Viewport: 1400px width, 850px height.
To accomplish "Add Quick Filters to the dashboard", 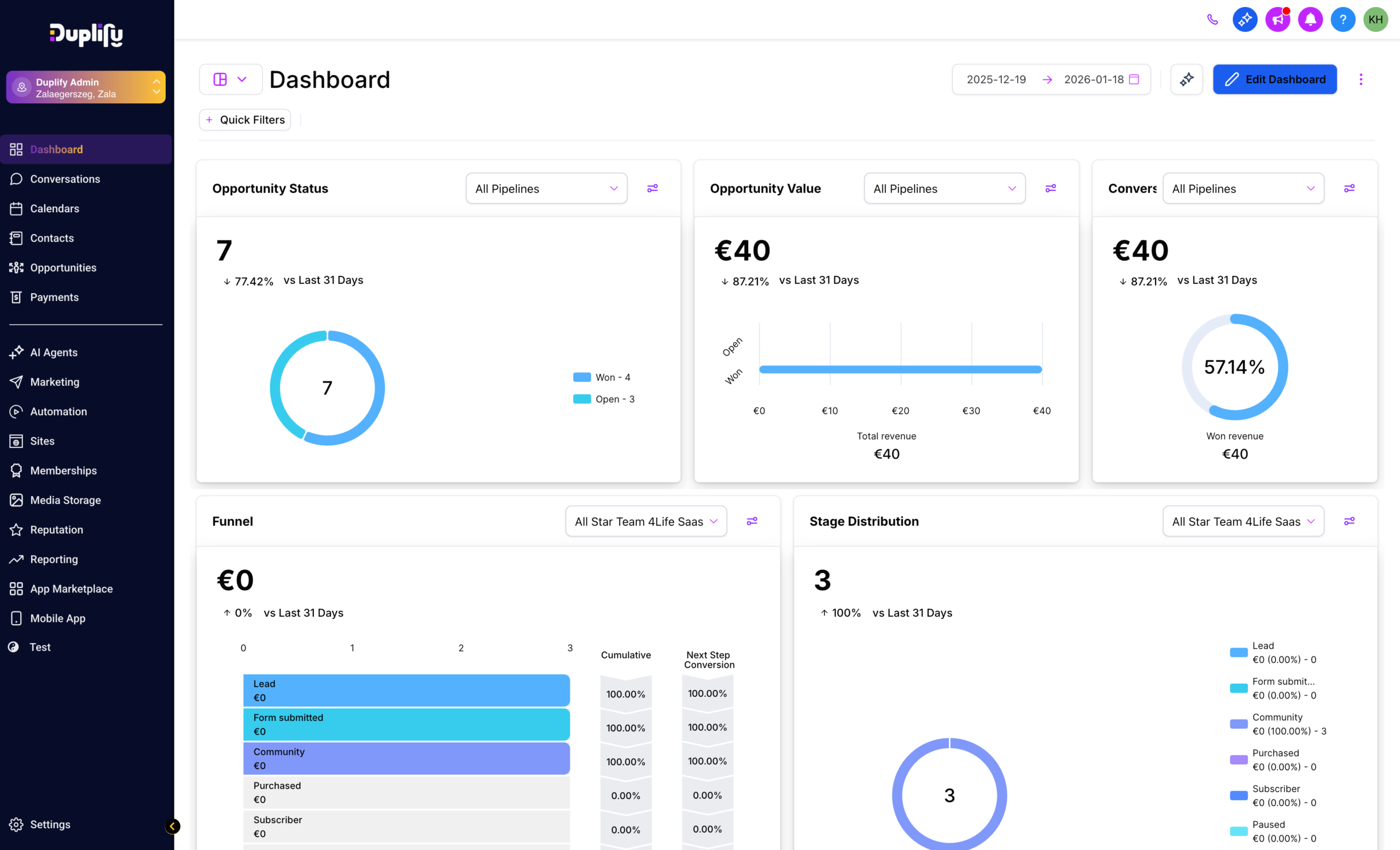I will coord(245,120).
